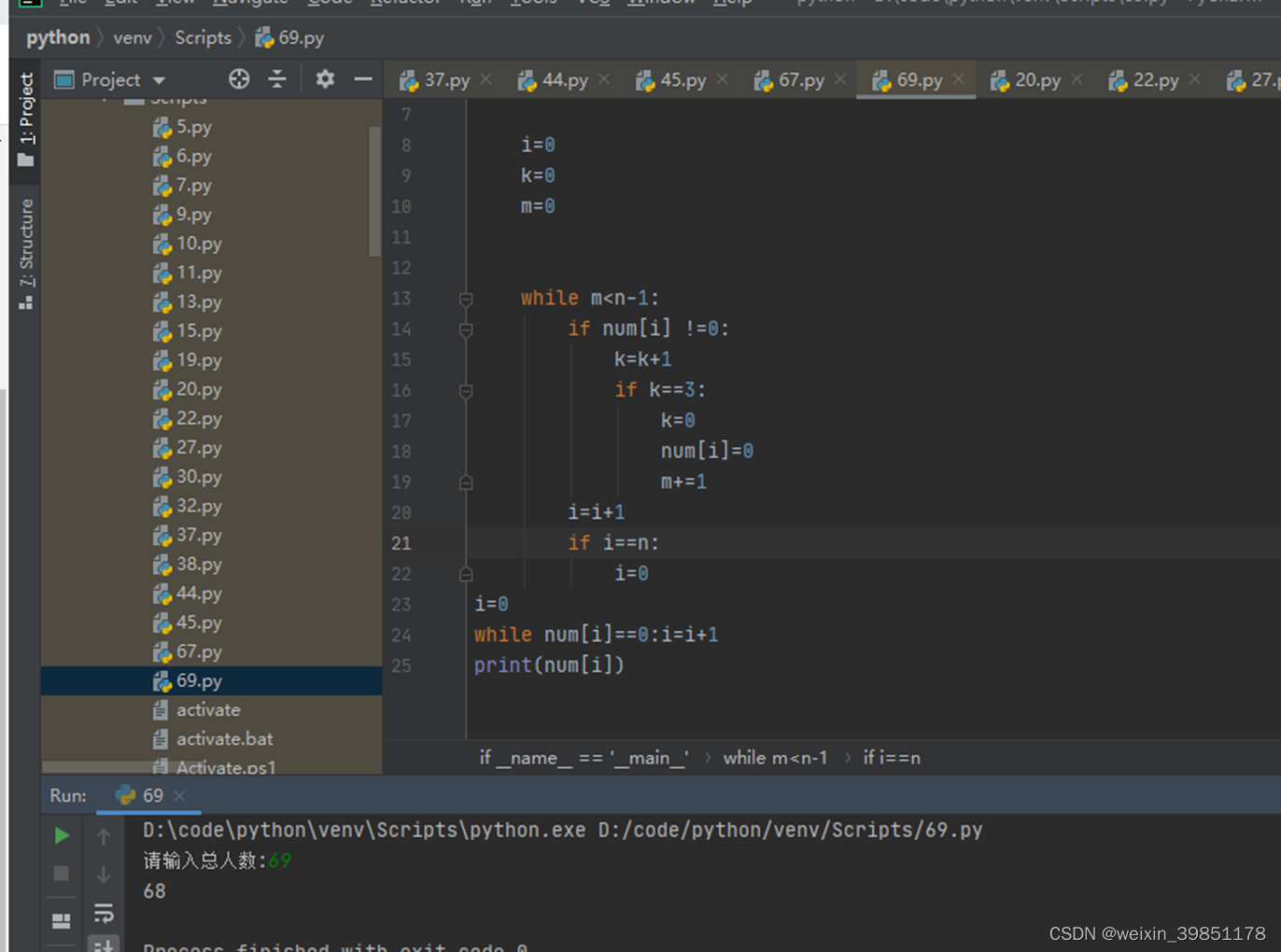
Task: Click the locate current file target icon
Action: coord(239,79)
